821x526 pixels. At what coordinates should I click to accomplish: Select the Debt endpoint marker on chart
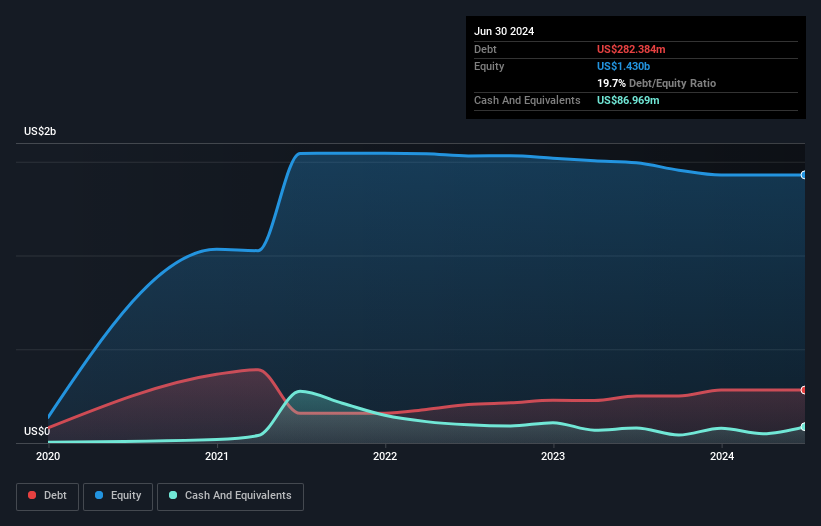(804, 390)
